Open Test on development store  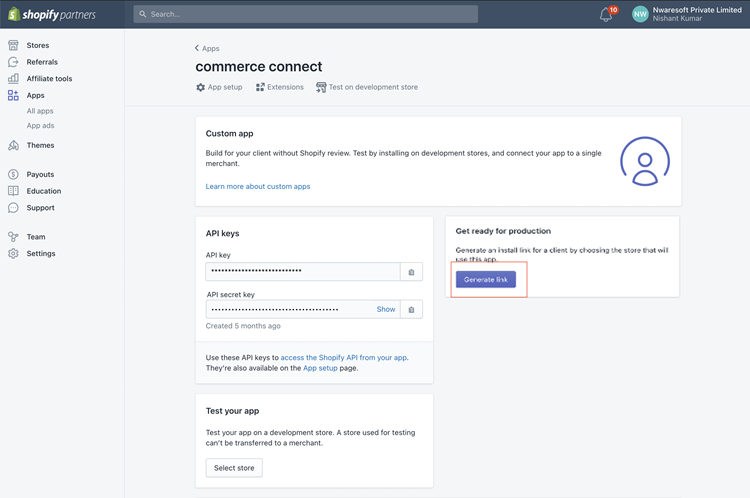pyautogui.click(x=366, y=87)
